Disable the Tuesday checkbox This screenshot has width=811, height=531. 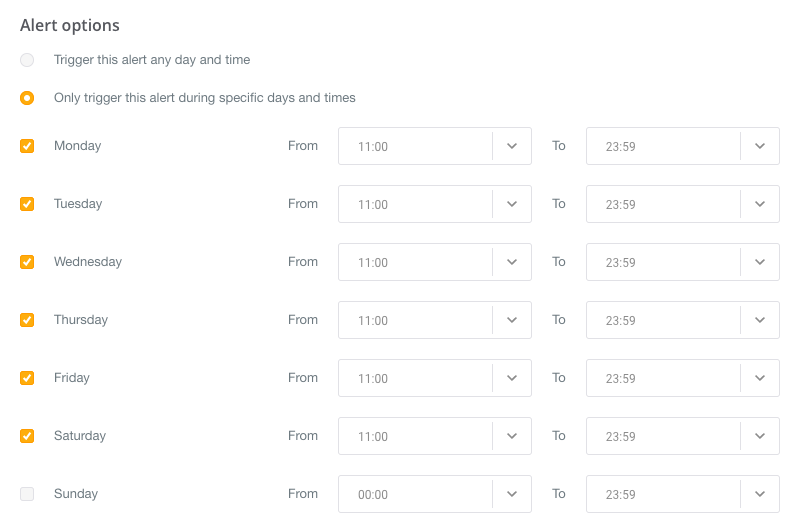tap(27, 204)
